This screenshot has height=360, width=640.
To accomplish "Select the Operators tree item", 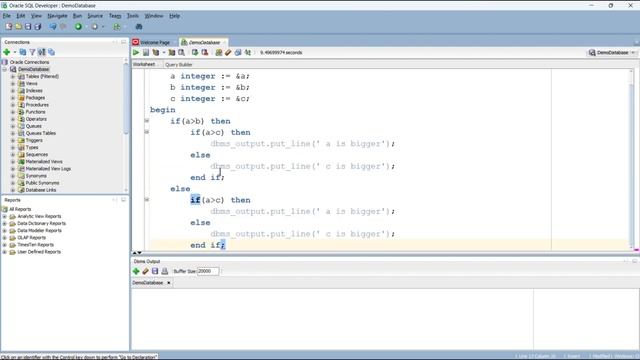I will point(36,119).
